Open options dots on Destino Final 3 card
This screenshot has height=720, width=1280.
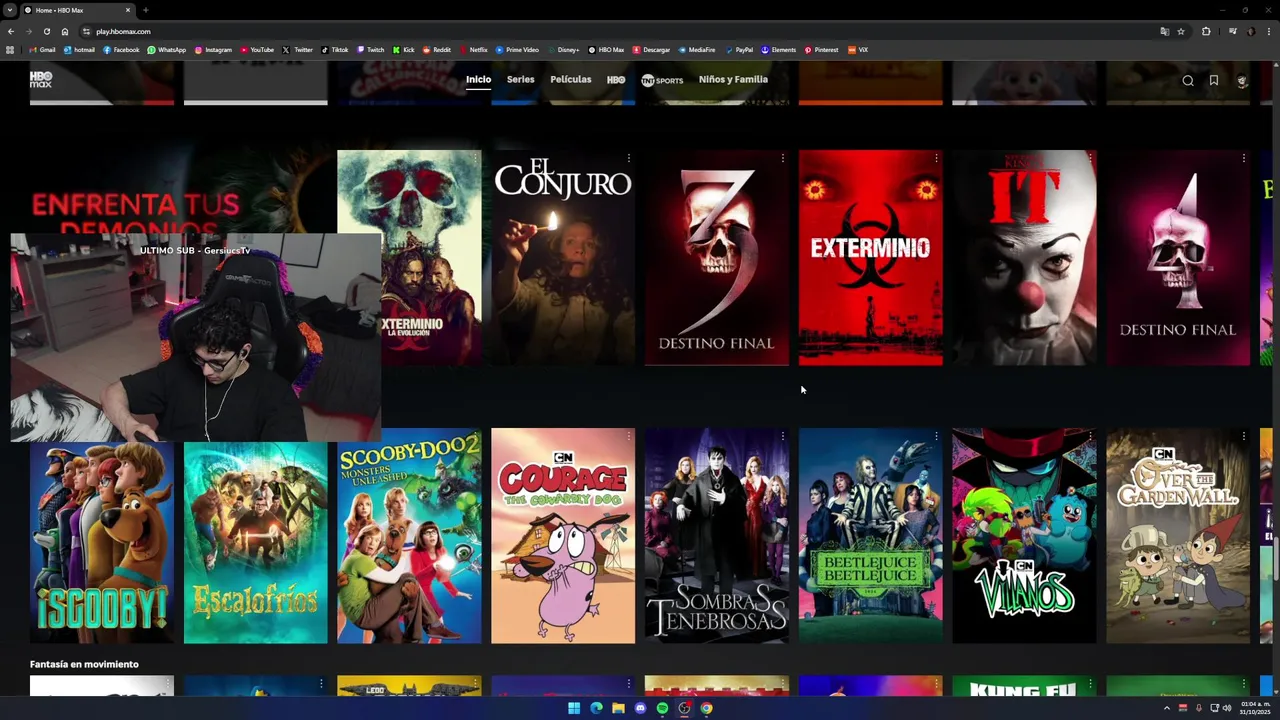click(782, 158)
